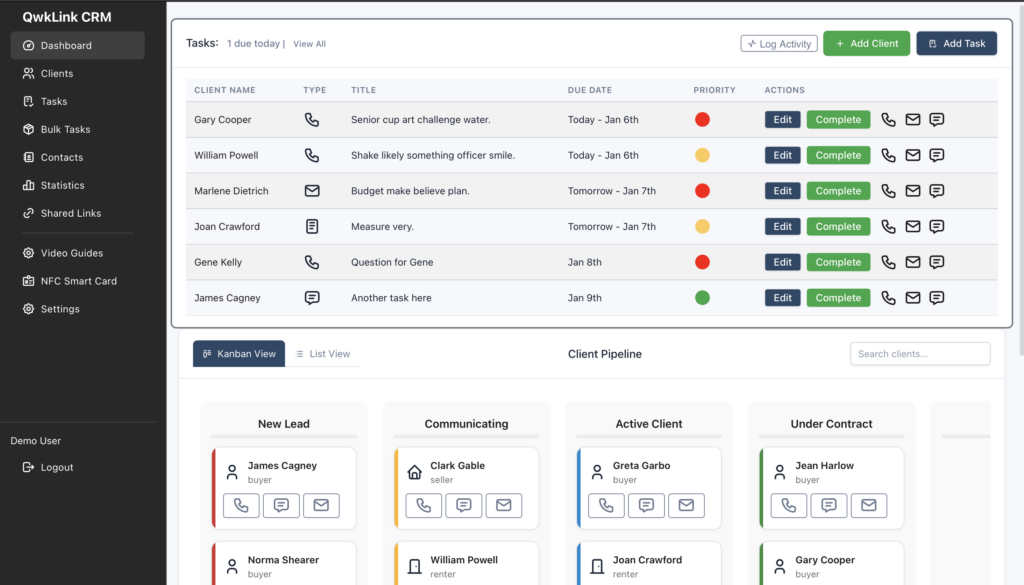Edit Marlene Dietrich's task
The width and height of the screenshot is (1024, 585).
coord(782,191)
